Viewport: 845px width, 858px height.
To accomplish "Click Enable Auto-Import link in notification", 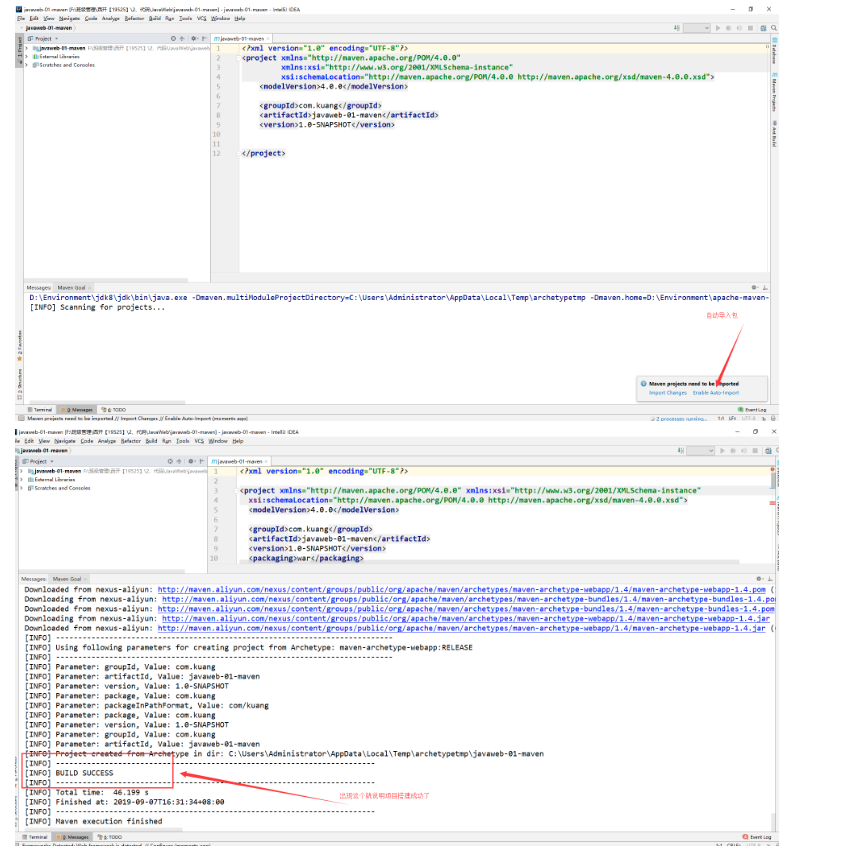I will coord(716,393).
